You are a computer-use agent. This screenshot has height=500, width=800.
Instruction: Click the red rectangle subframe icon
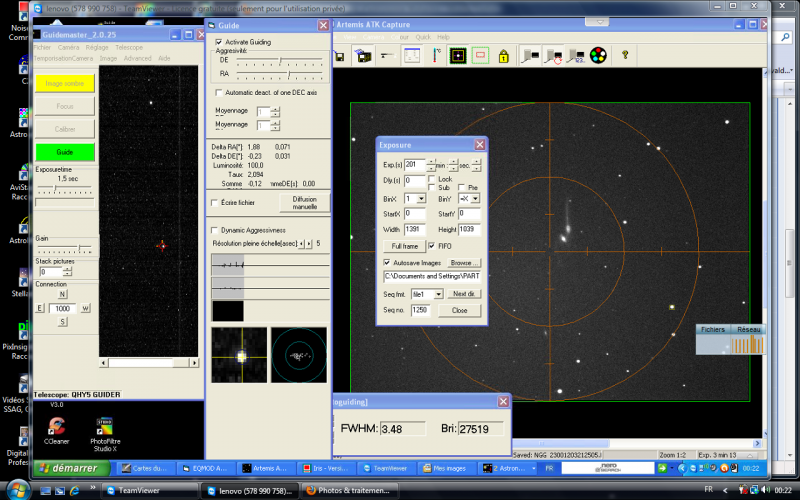[x=480, y=57]
